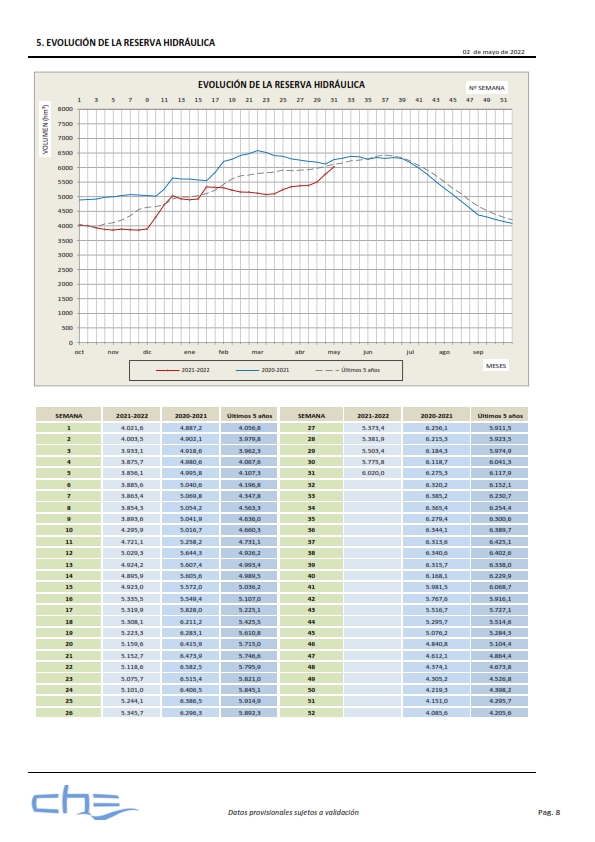
Task: Select table cell '5.727,1'
Action: [500, 610]
